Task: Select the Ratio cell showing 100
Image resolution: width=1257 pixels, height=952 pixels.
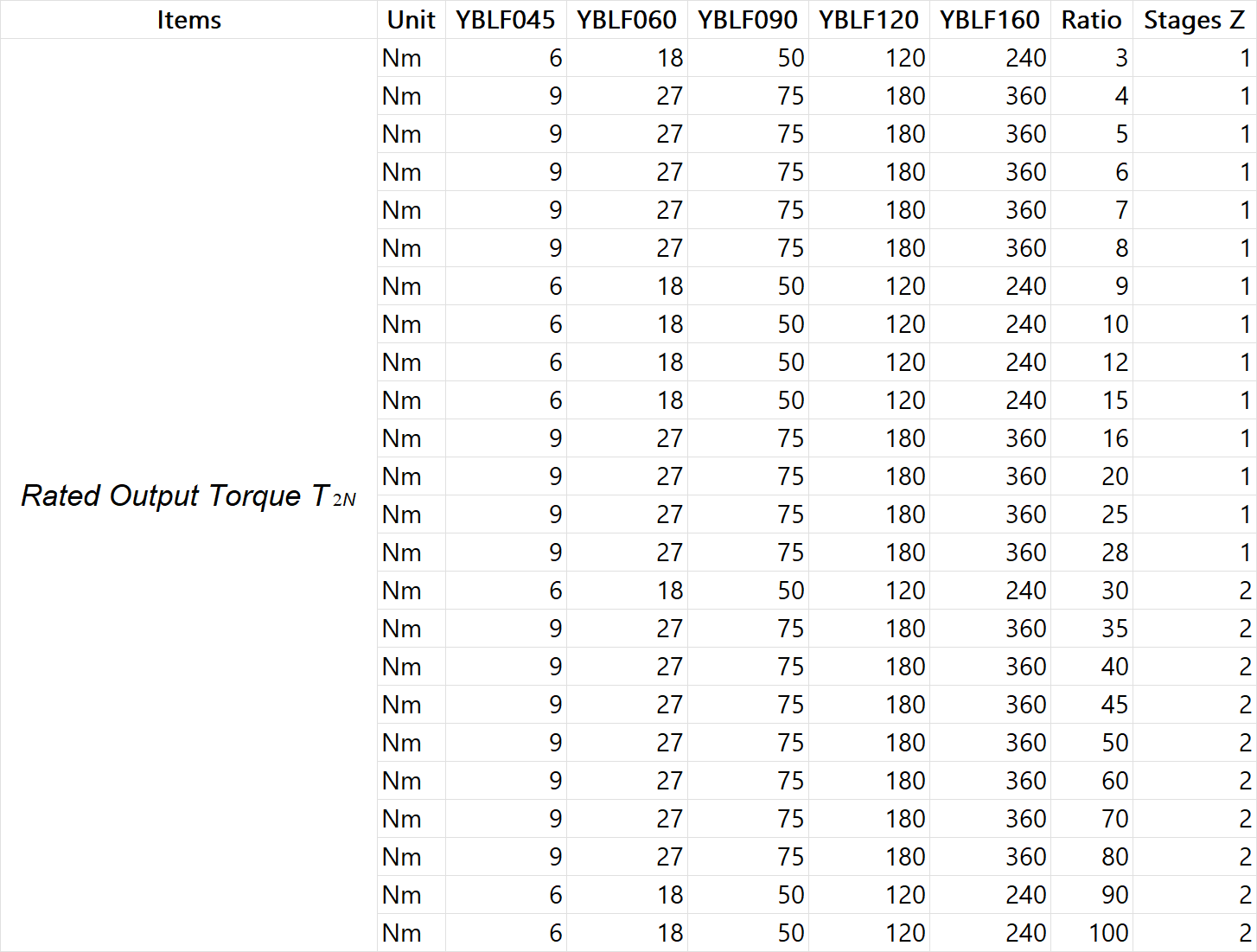Action: pos(1092,933)
